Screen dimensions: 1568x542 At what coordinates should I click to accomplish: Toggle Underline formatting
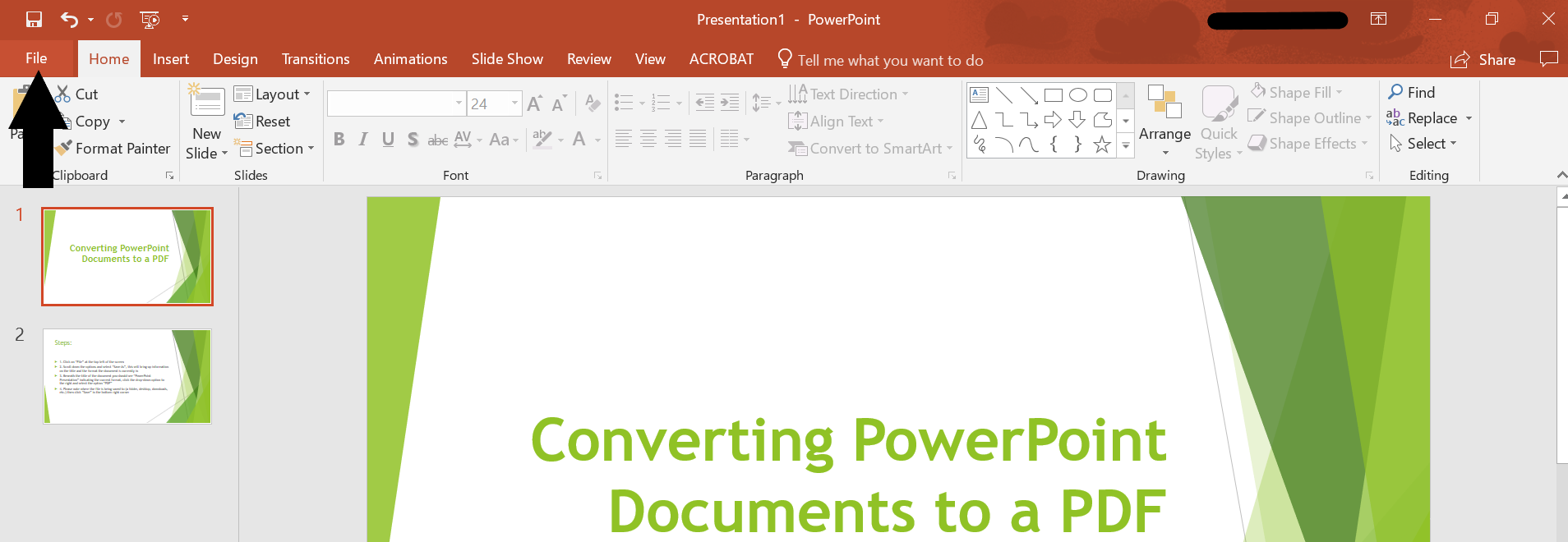388,140
